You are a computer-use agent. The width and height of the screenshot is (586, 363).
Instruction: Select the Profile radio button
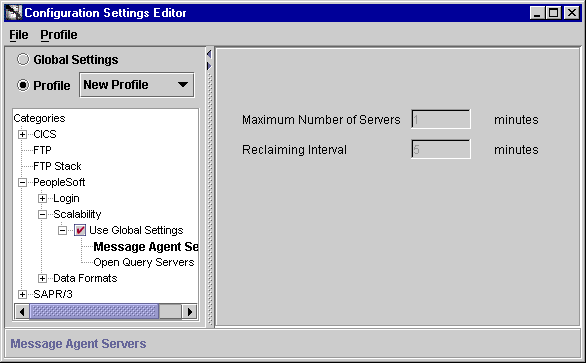click(23, 85)
